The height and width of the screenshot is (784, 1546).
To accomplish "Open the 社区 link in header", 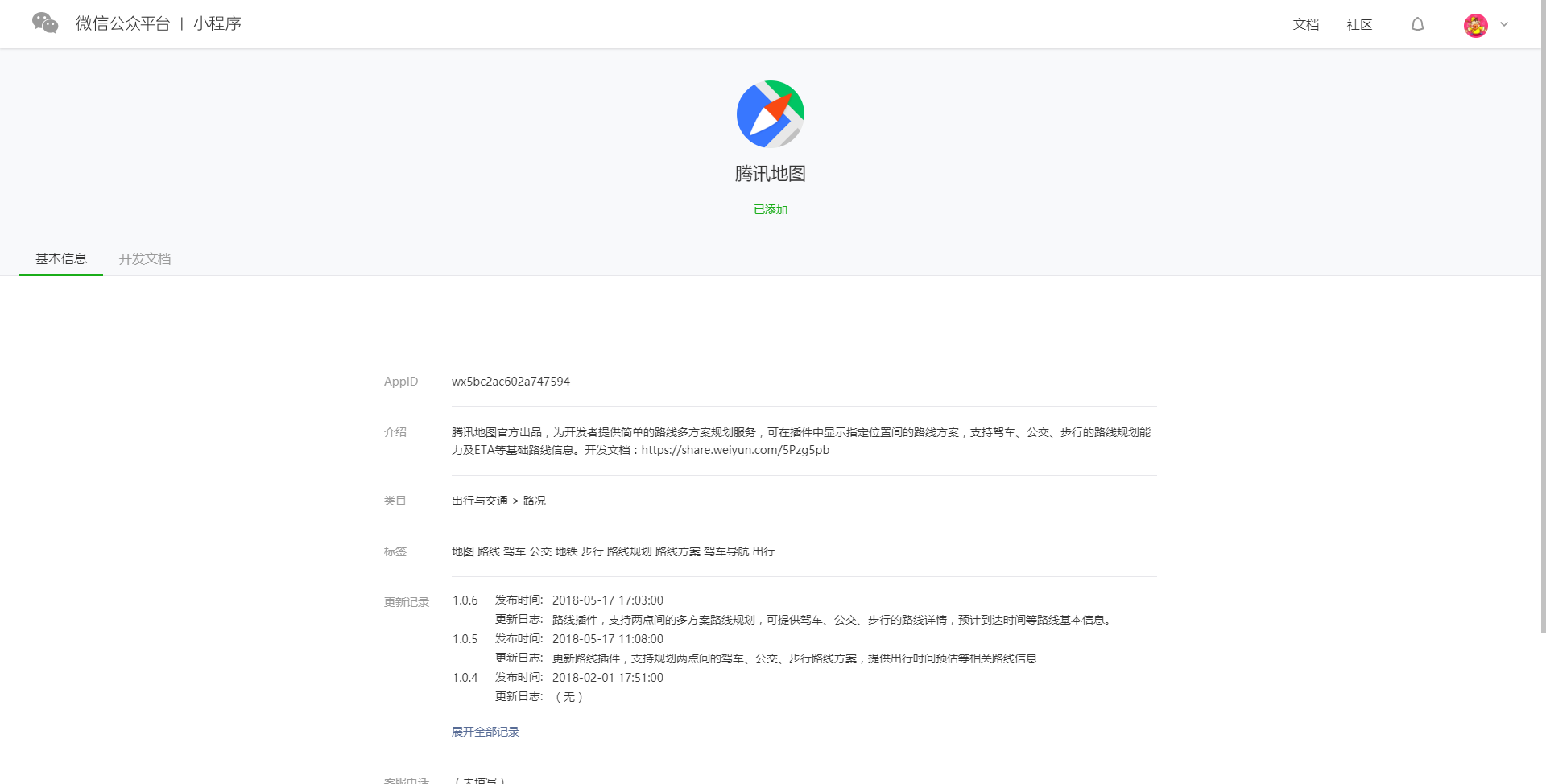I will pos(1359,25).
